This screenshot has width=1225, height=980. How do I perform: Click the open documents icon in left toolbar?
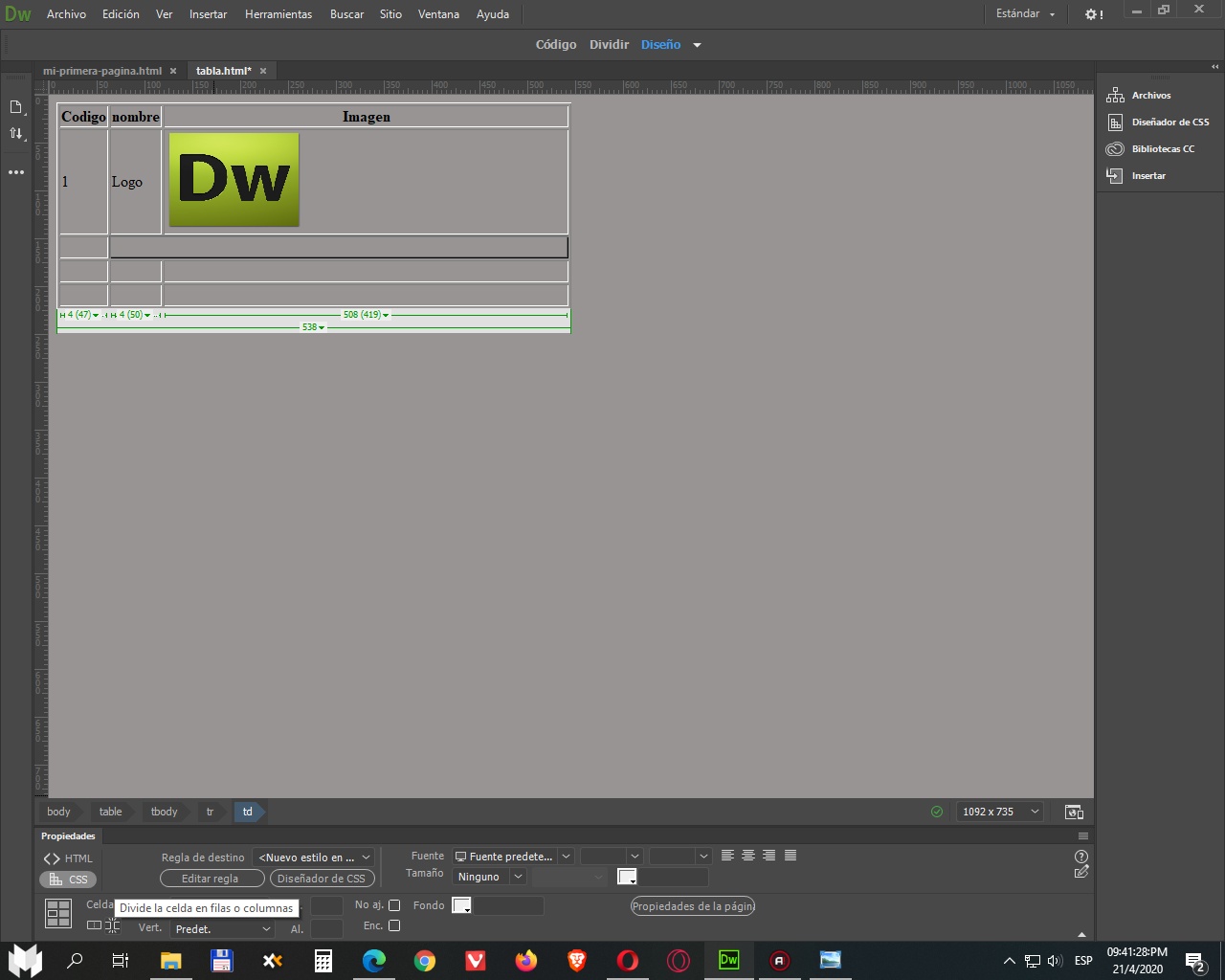16,106
